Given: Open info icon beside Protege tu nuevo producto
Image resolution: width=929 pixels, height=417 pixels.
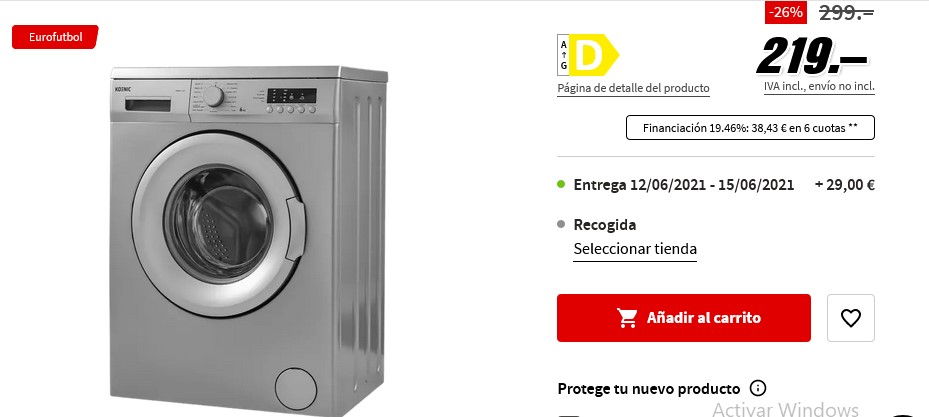Looking at the screenshot, I should pos(758,389).
